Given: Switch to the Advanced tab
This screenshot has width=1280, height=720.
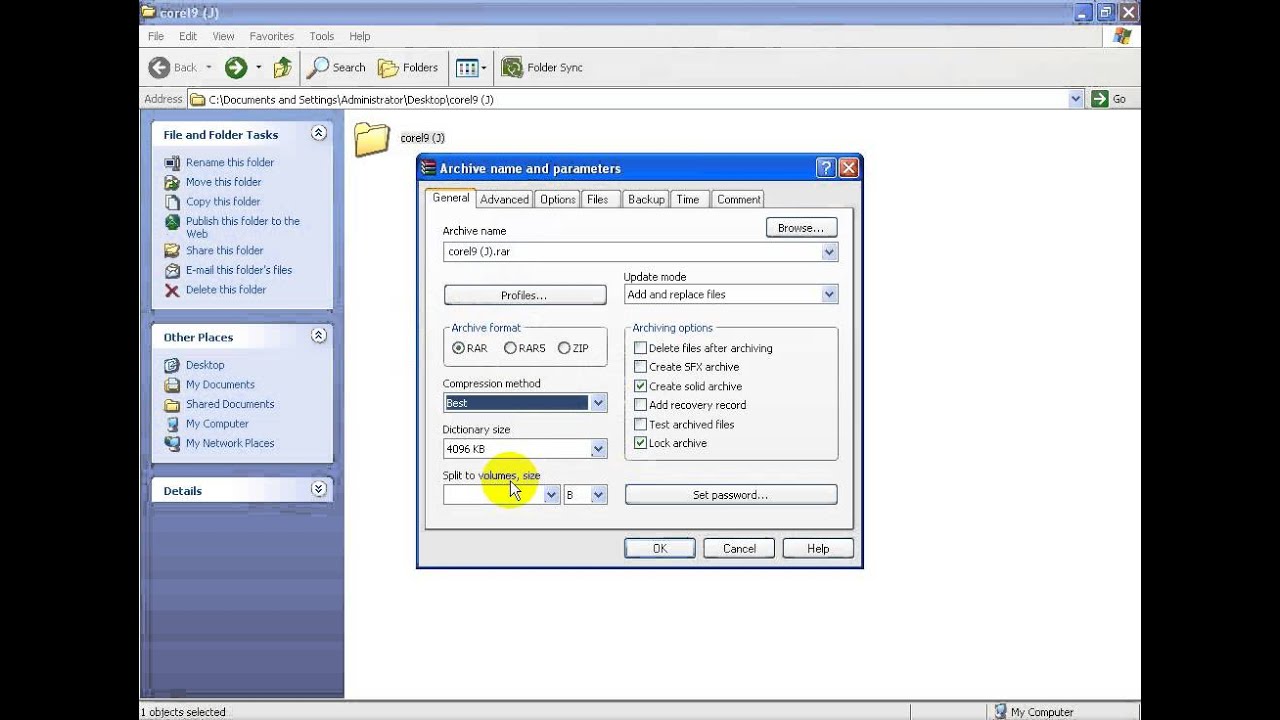Looking at the screenshot, I should [x=504, y=199].
